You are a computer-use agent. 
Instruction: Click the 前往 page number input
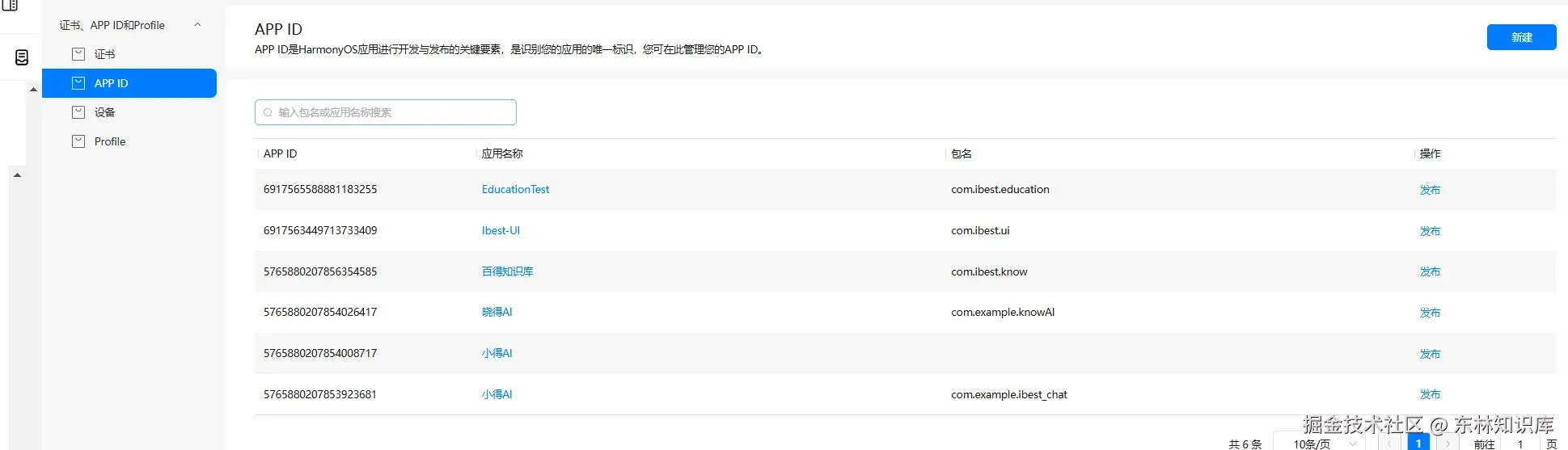1520,443
